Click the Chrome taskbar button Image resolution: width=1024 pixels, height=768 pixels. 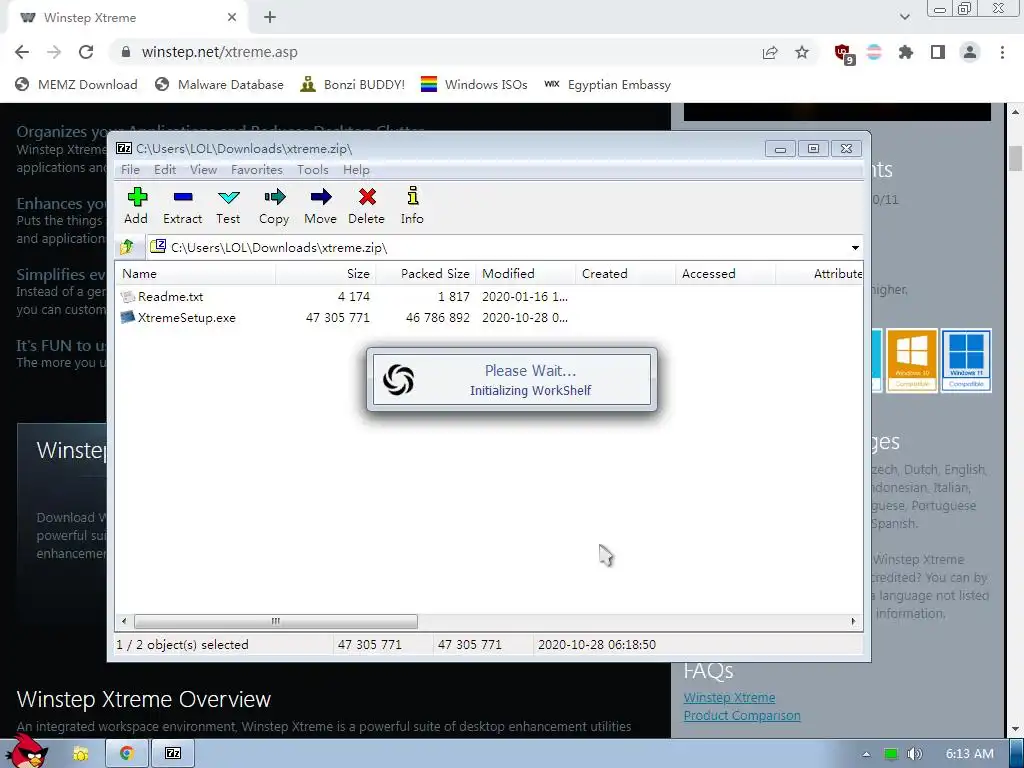tap(127, 754)
